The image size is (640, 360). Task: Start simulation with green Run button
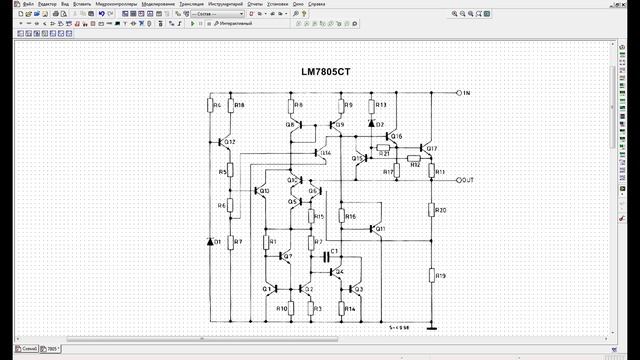(x=193, y=24)
